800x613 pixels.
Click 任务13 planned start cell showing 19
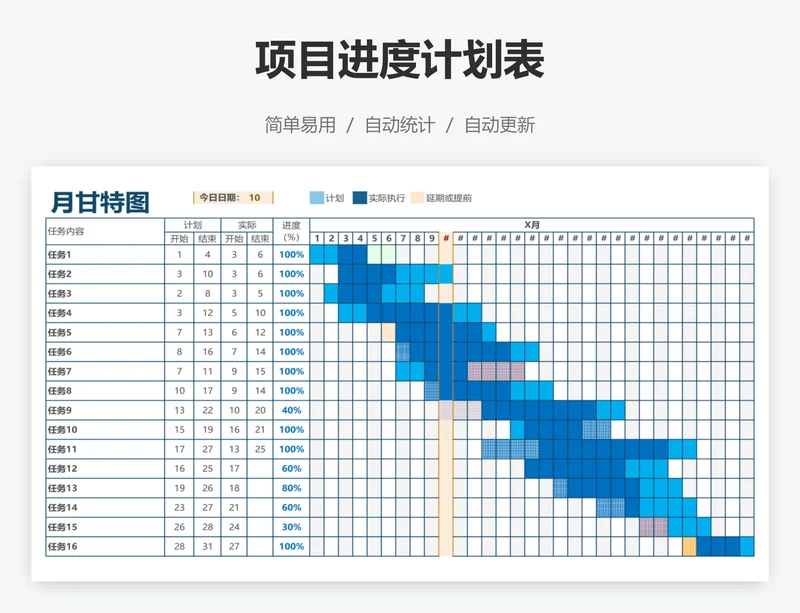179,488
